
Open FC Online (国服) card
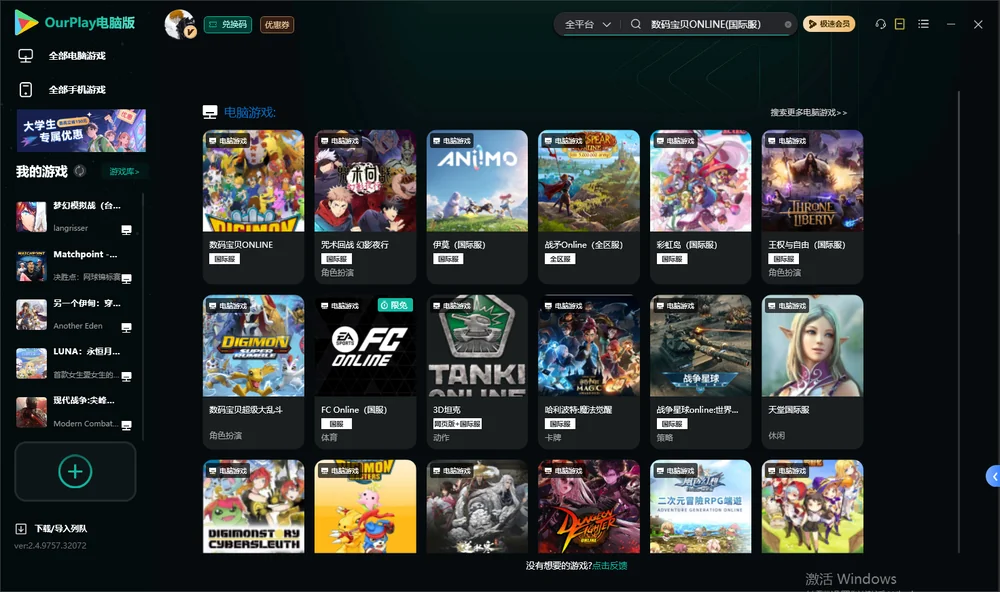coord(365,371)
